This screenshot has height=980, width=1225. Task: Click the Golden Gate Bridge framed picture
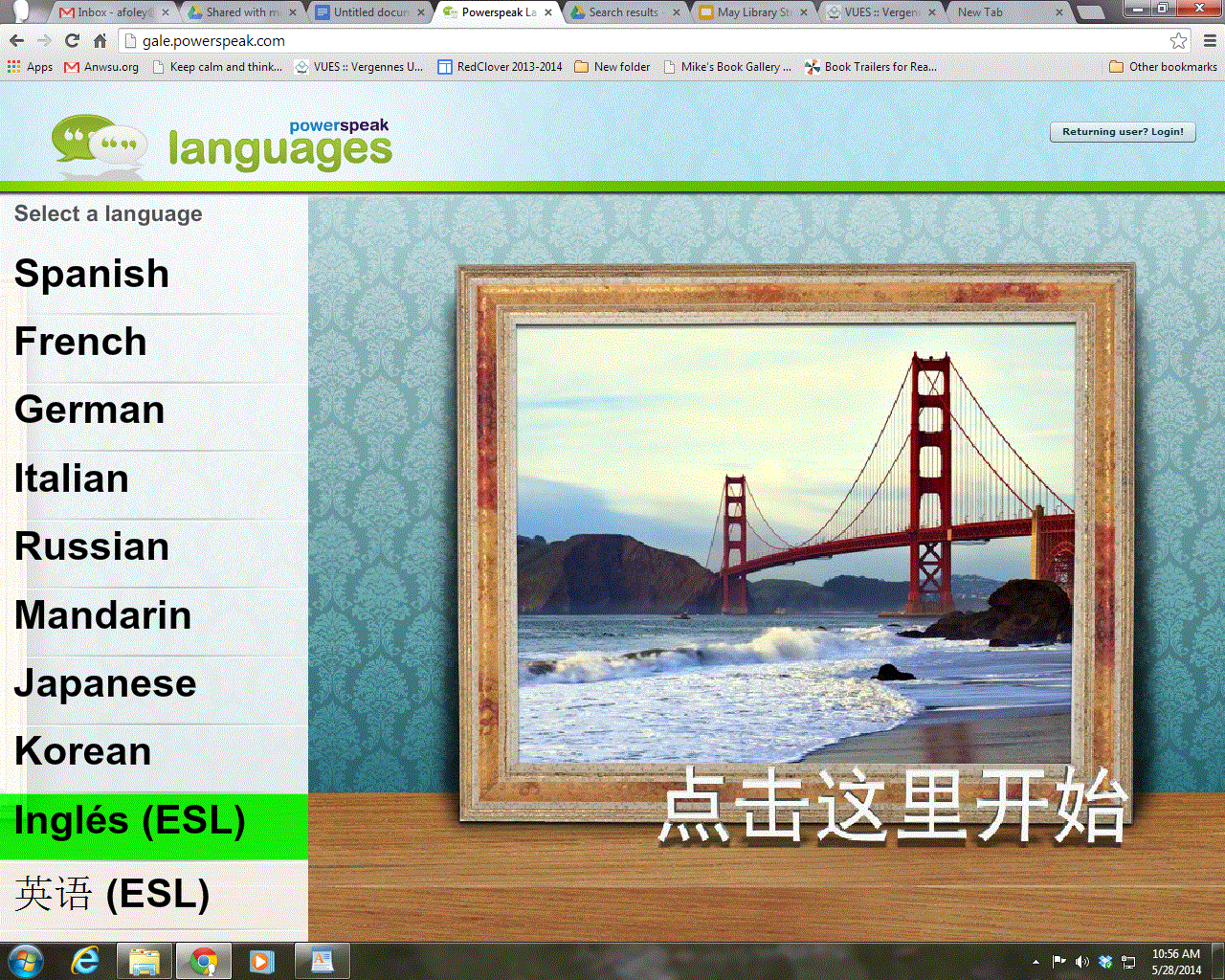[796, 544]
